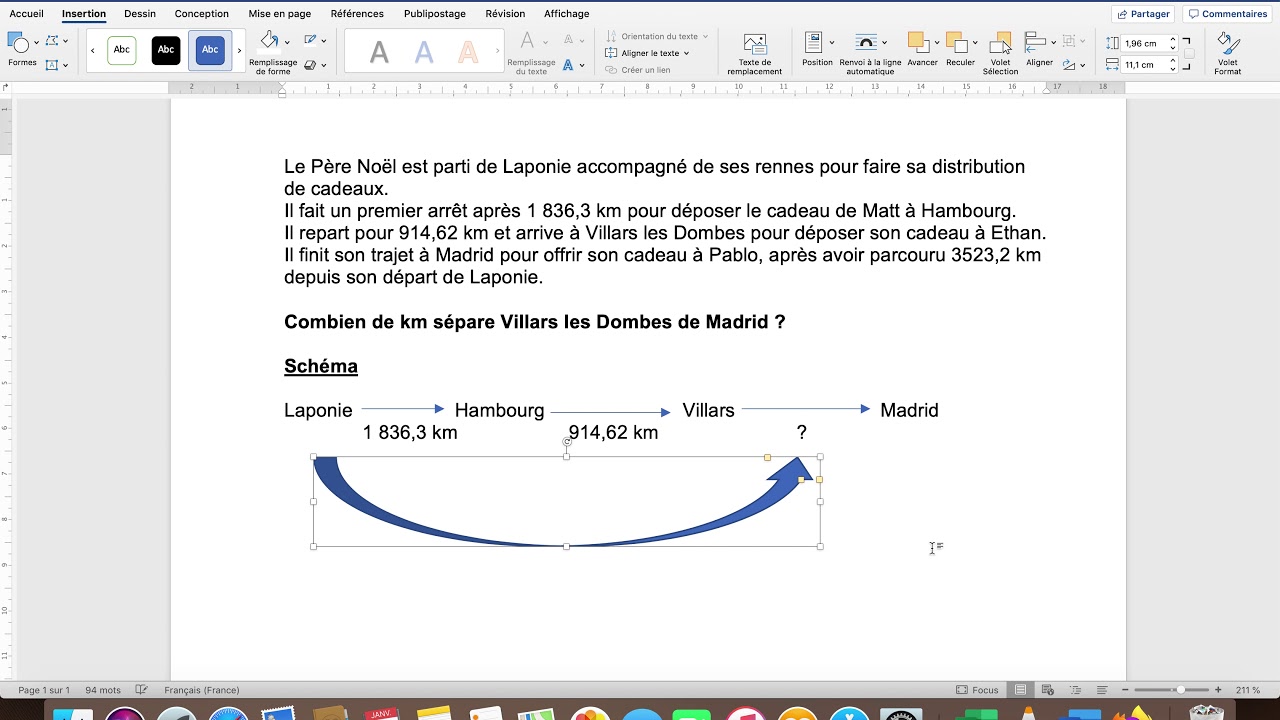Enable Focus mode in status bar
Screen dimensions: 1280x720
977,690
